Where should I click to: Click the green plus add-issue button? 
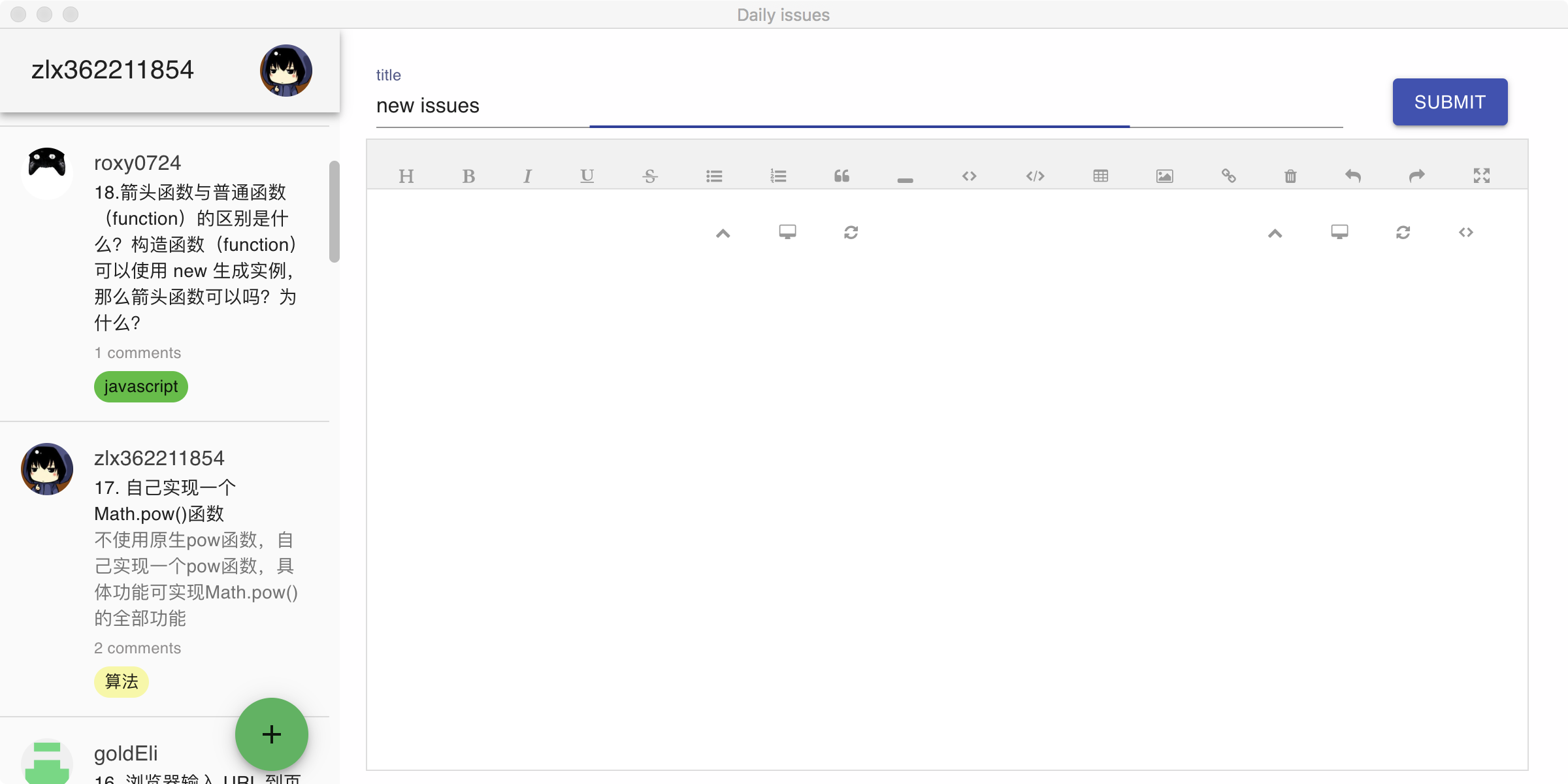(272, 734)
